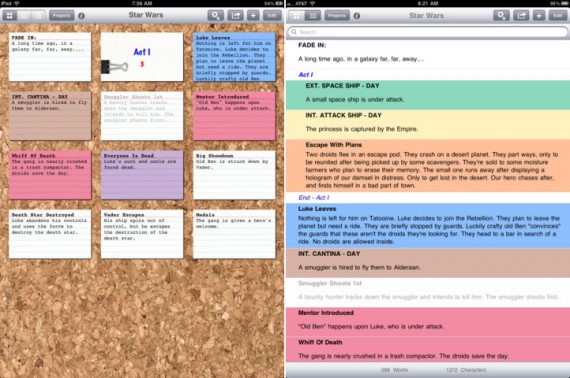Select the purple Everyone Is Dead card
The width and height of the screenshot is (570, 378).
pyautogui.click(x=142, y=175)
